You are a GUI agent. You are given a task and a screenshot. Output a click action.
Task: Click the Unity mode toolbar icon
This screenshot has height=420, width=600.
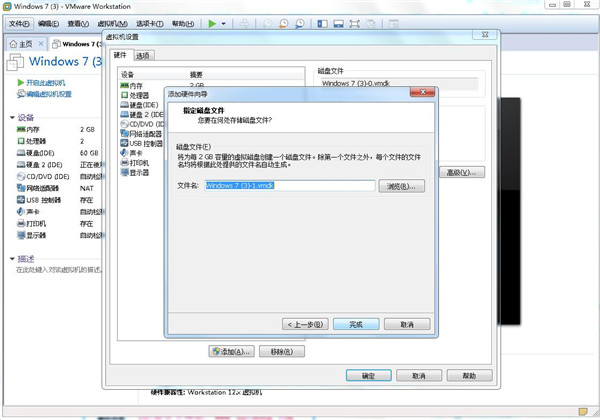tap(370, 24)
